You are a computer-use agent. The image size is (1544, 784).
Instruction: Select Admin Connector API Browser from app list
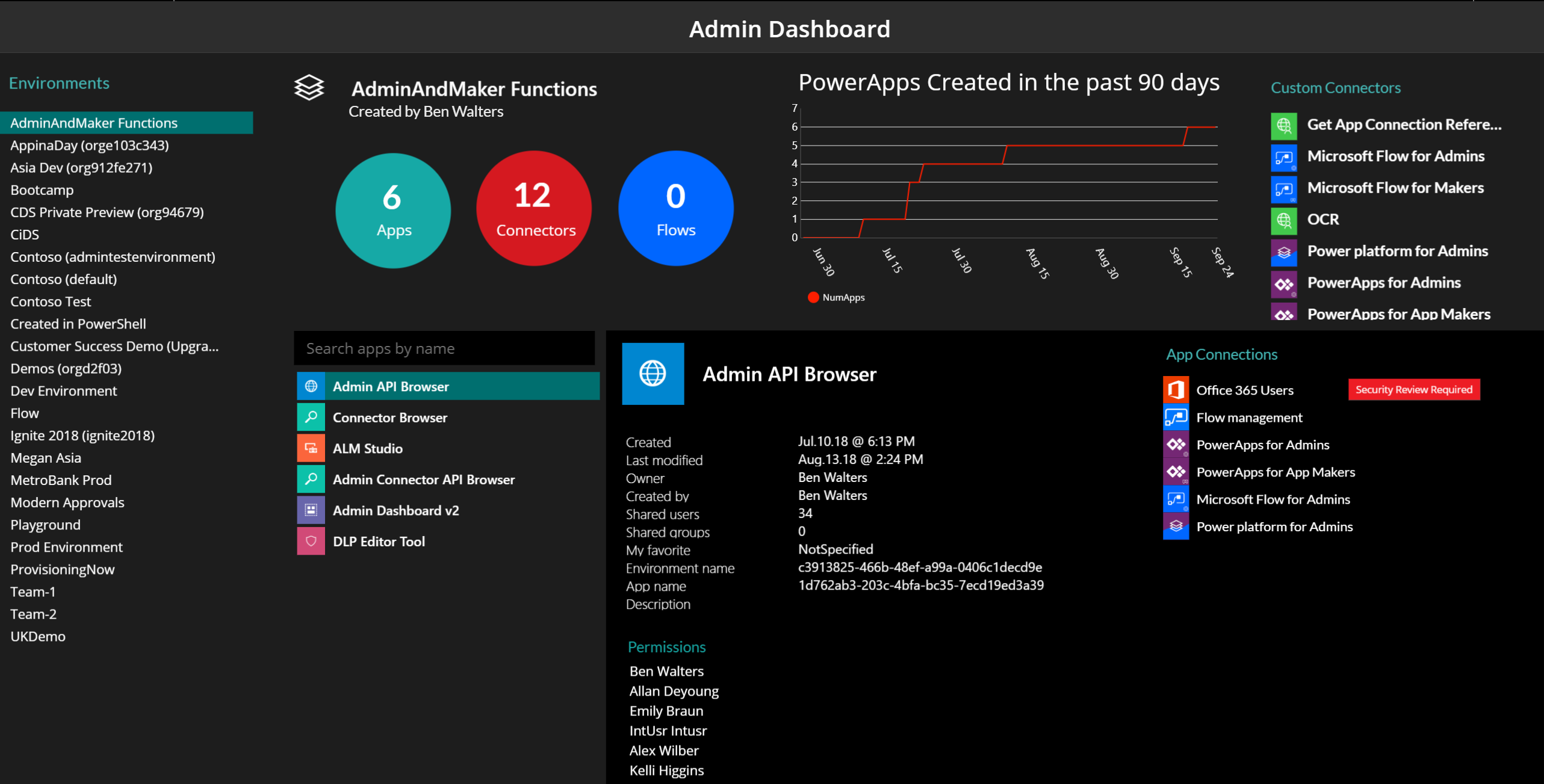[424, 479]
